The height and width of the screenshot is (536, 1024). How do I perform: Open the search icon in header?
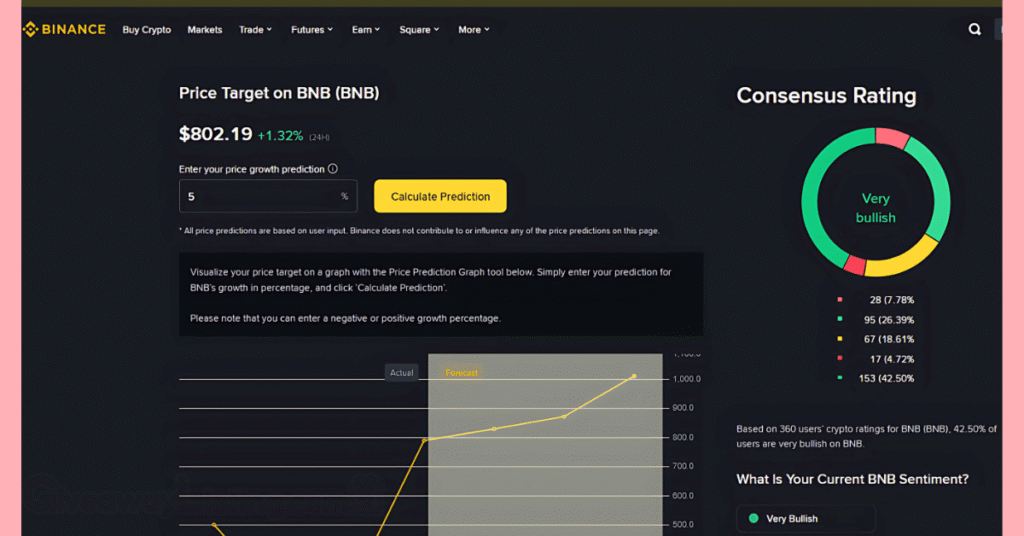[x=974, y=29]
